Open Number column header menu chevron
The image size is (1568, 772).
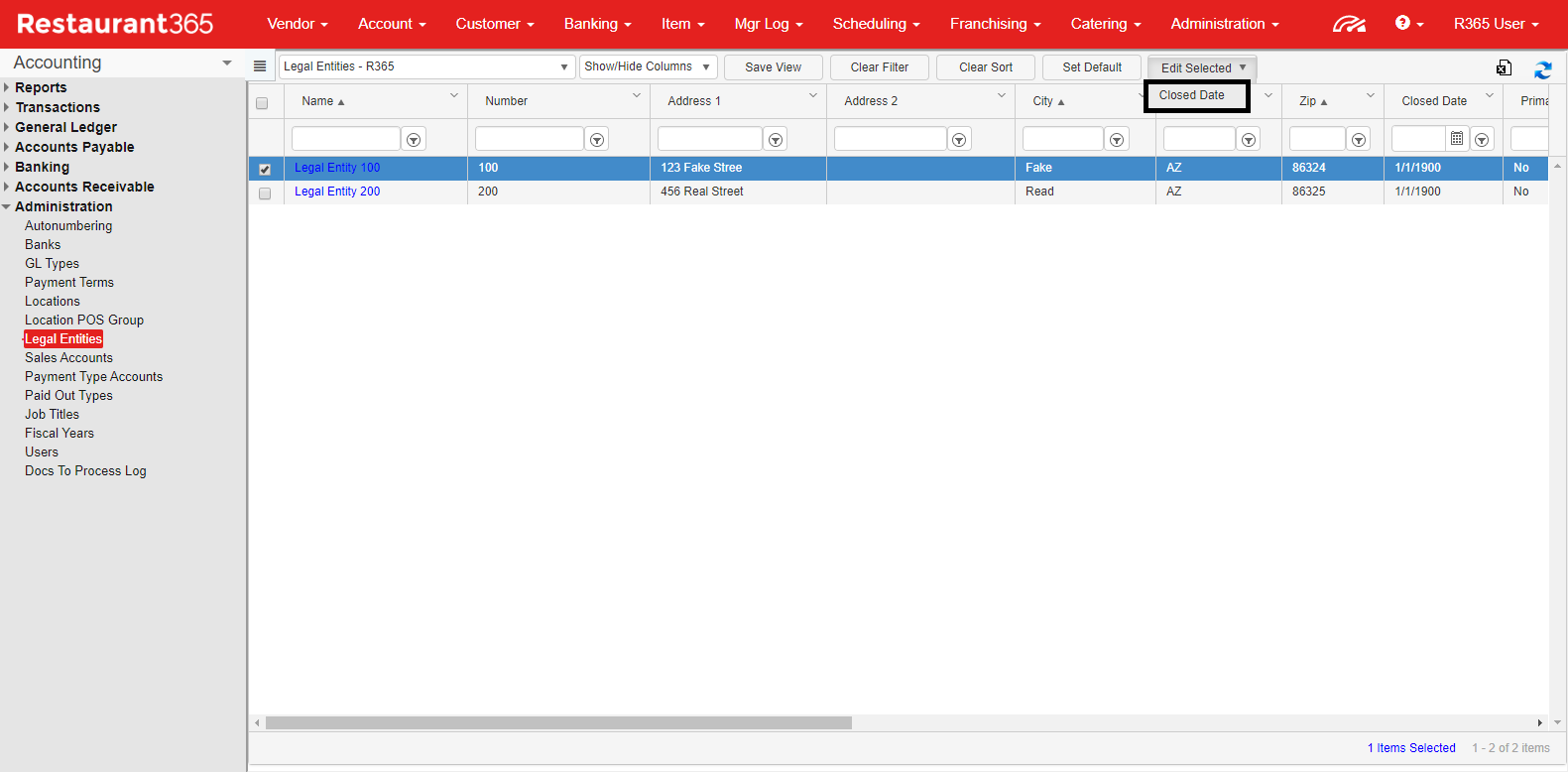[x=637, y=95]
